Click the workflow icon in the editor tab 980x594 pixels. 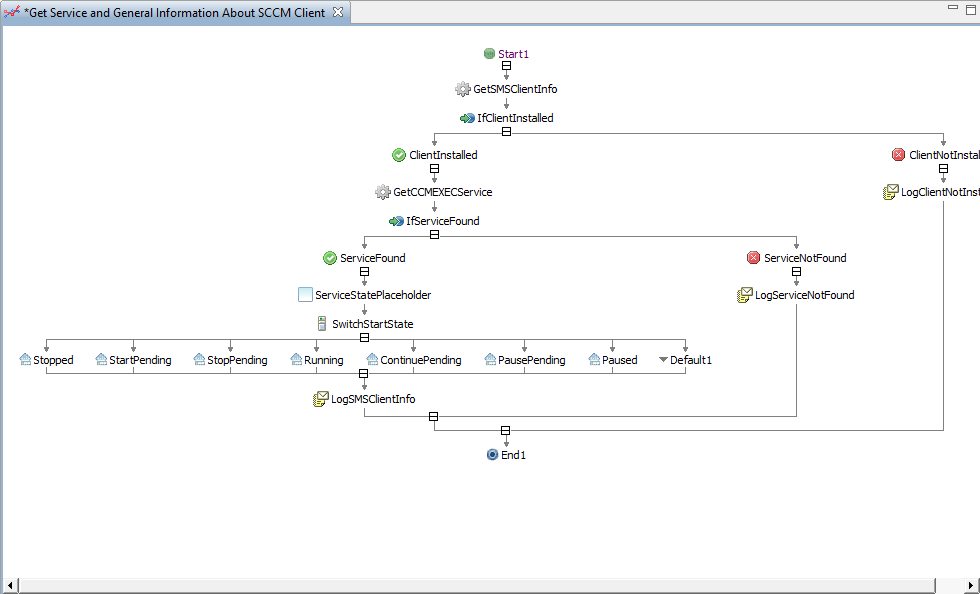click(x=12, y=12)
